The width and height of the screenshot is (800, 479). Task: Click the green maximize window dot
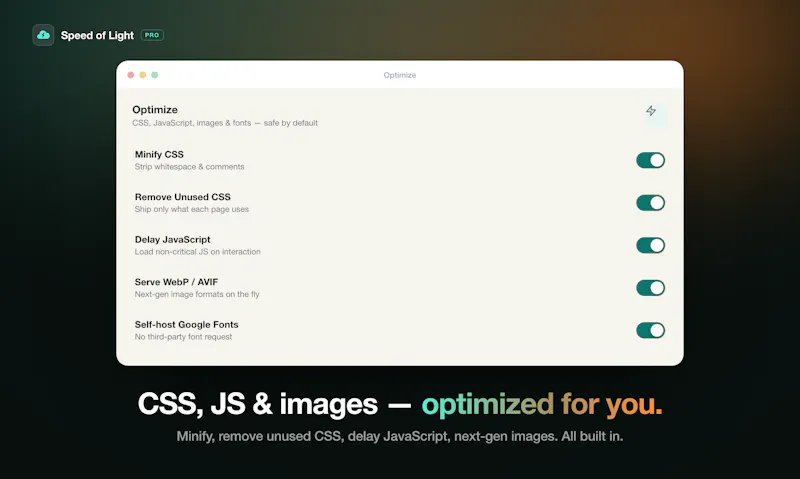coord(155,75)
